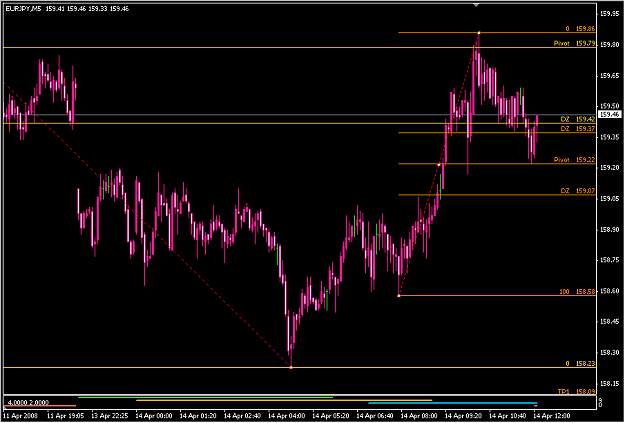Click the 159.35 price scale value
625x423 pixels.
point(609,137)
